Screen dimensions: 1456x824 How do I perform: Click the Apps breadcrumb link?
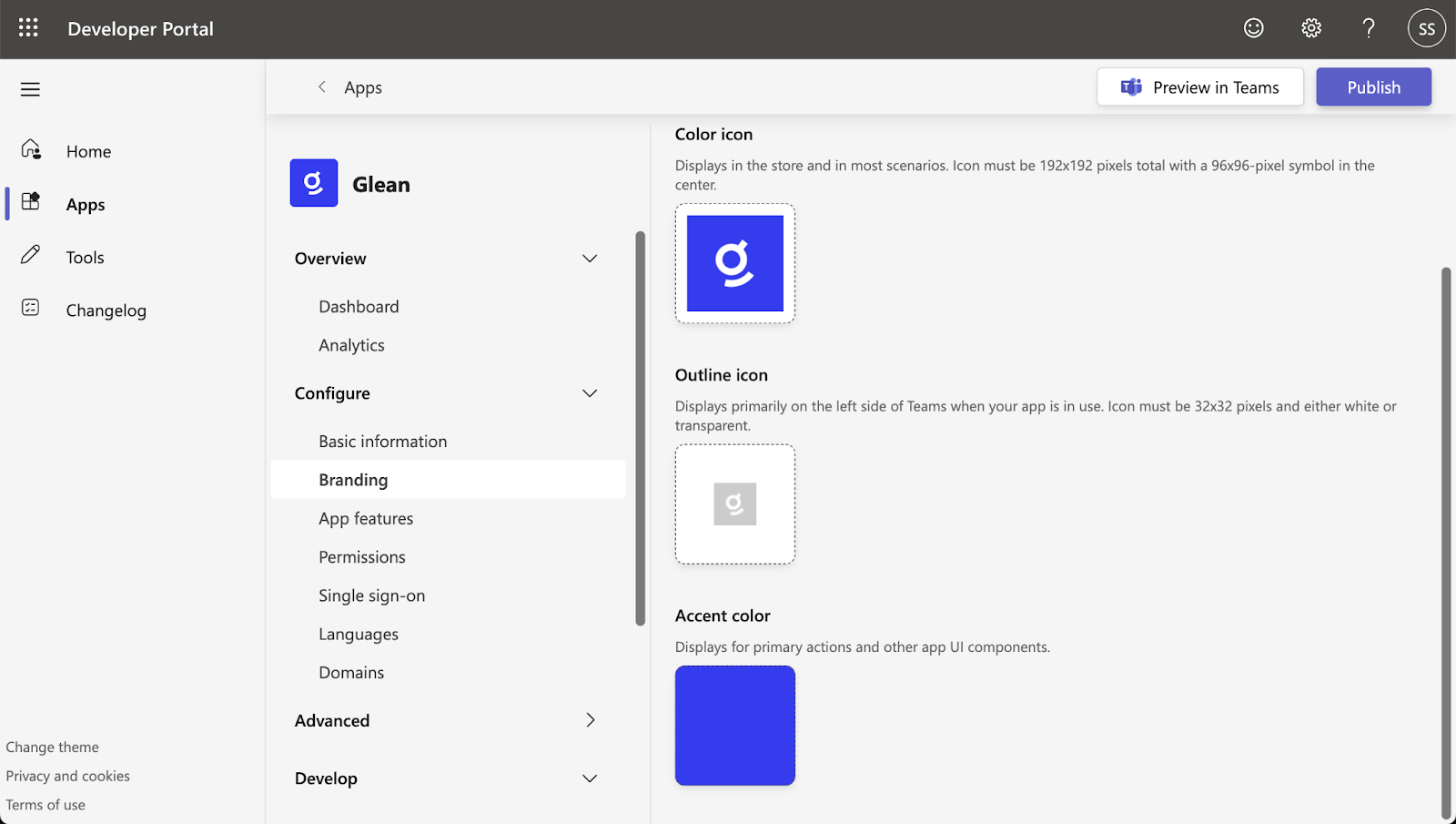[363, 87]
